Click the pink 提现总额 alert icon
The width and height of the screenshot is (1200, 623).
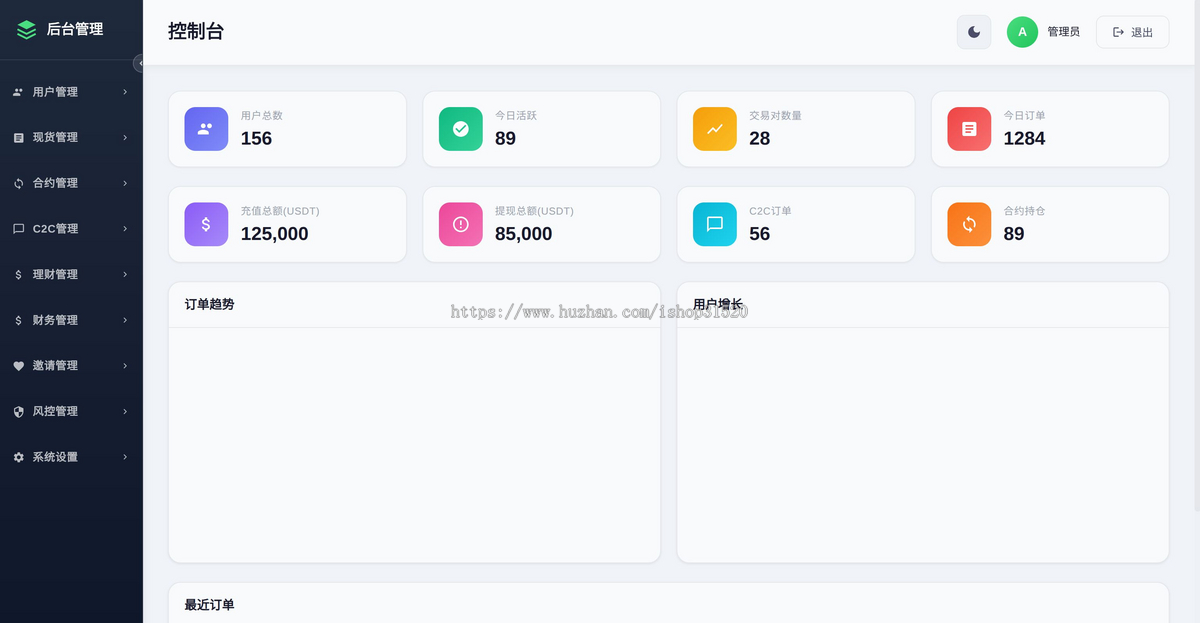460,224
